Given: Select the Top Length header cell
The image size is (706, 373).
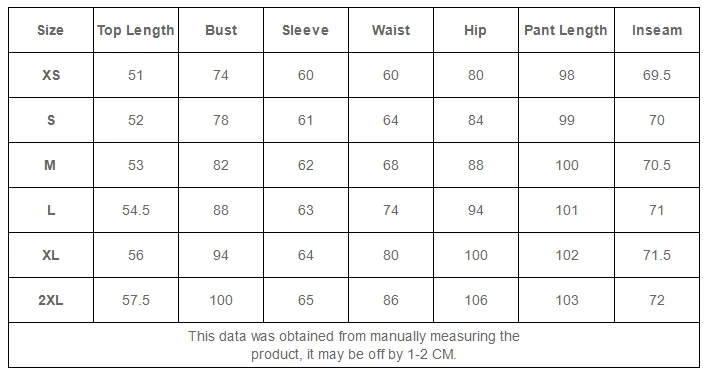Looking at the screenshot, I should pos(136,30).
